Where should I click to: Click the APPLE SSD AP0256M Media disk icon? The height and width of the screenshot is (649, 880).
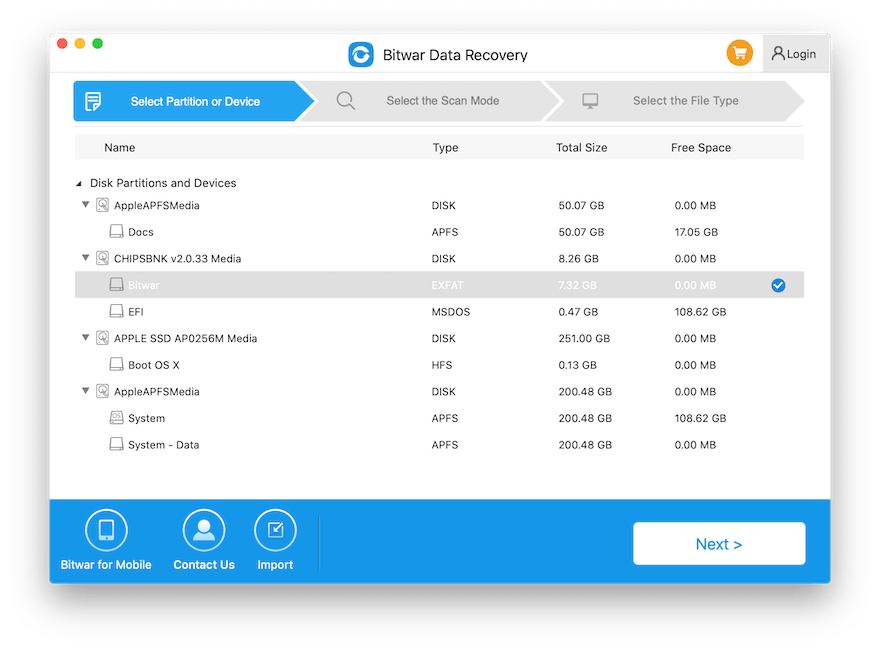tap(102, 338)
